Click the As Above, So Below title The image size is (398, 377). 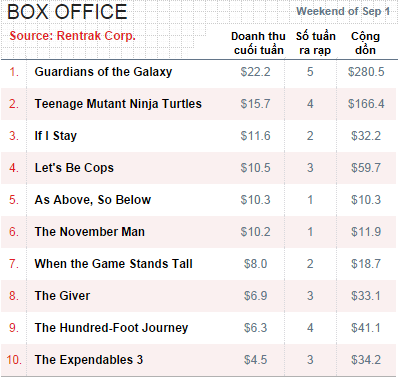(x=93, y=200)
